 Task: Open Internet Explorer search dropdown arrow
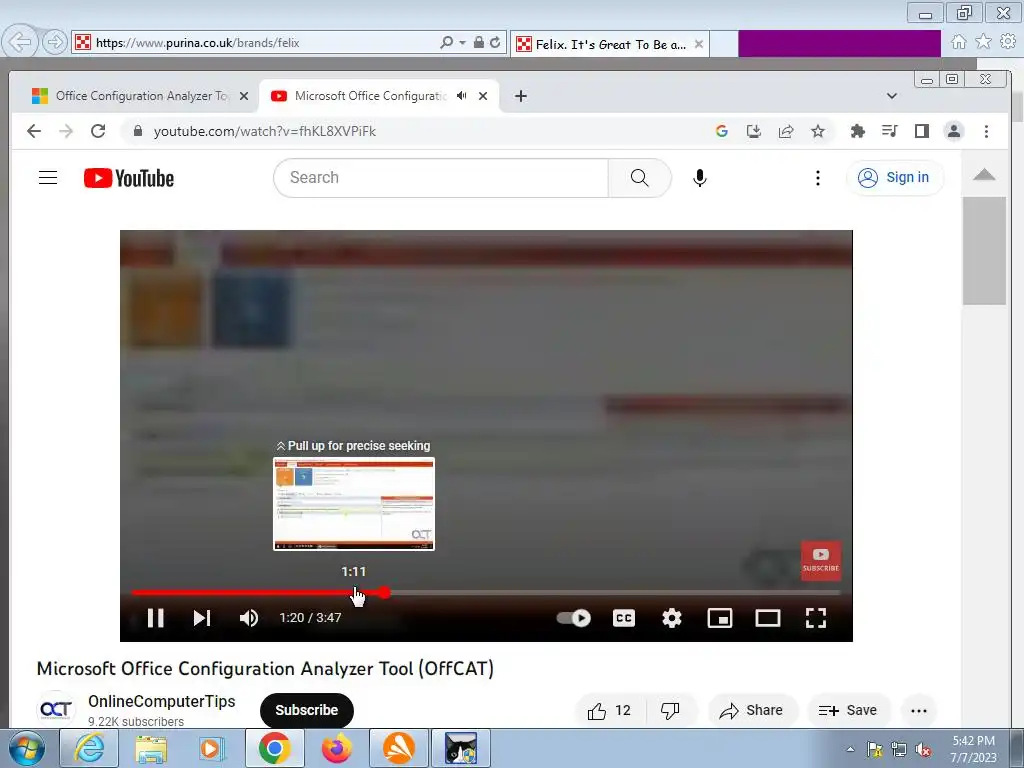coord(462,42)
